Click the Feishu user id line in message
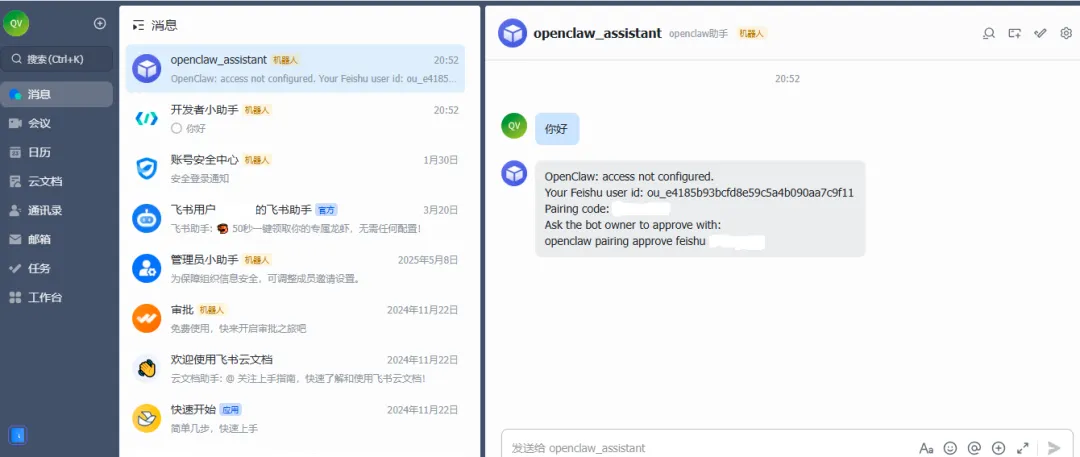This screenshot has width=1080, height=457. pos(699,192)
